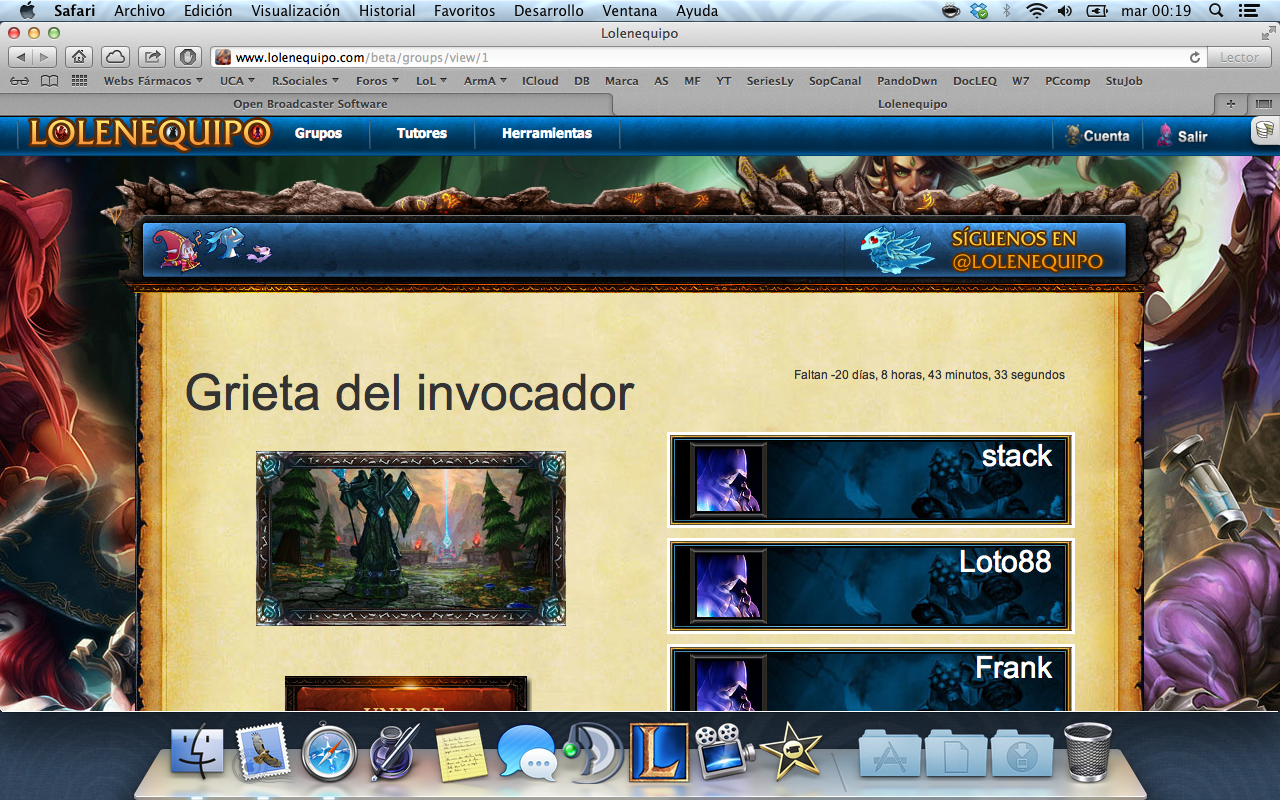Open Top Sites grid icon
The image size is (1280, 800).
pyautogui.click(x=79, y=81)
